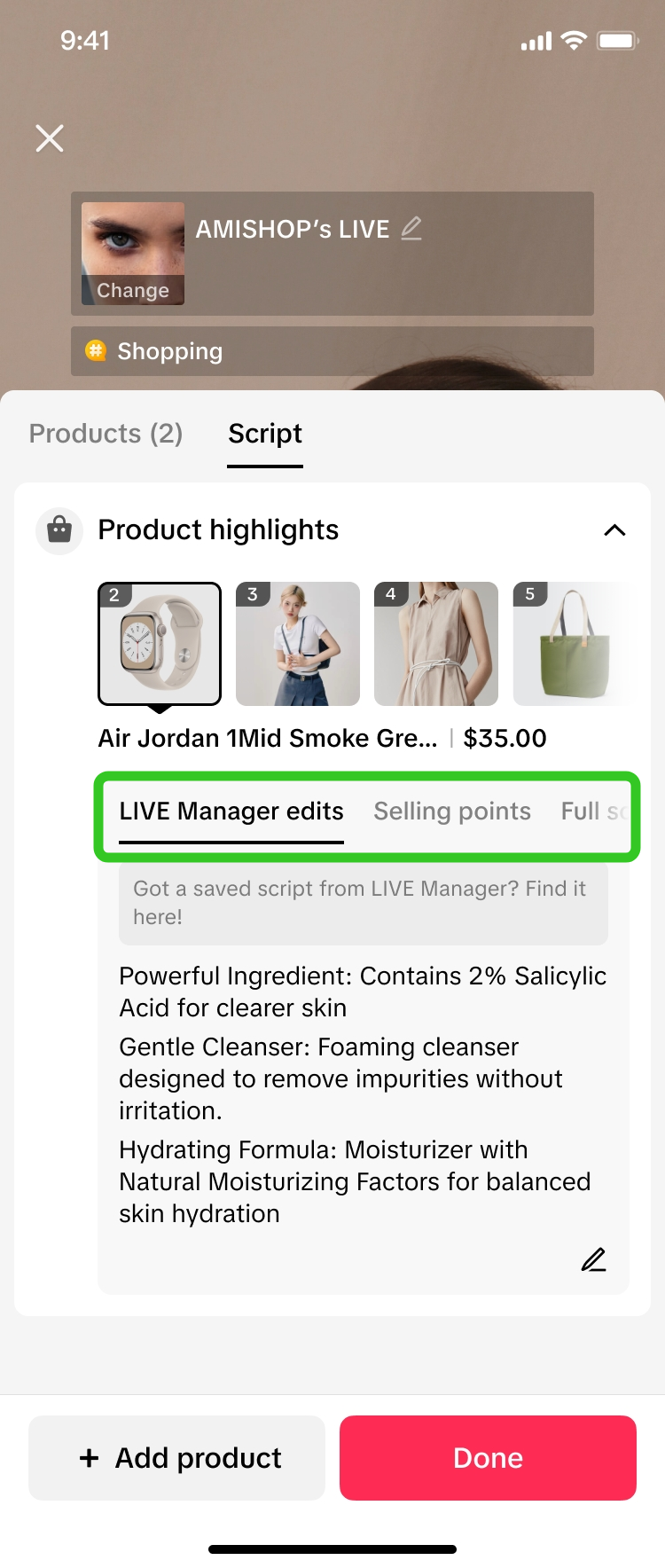Select product 2 watch thumbnail
This screenshot has width=665, height=1568.
coord(160,644)
